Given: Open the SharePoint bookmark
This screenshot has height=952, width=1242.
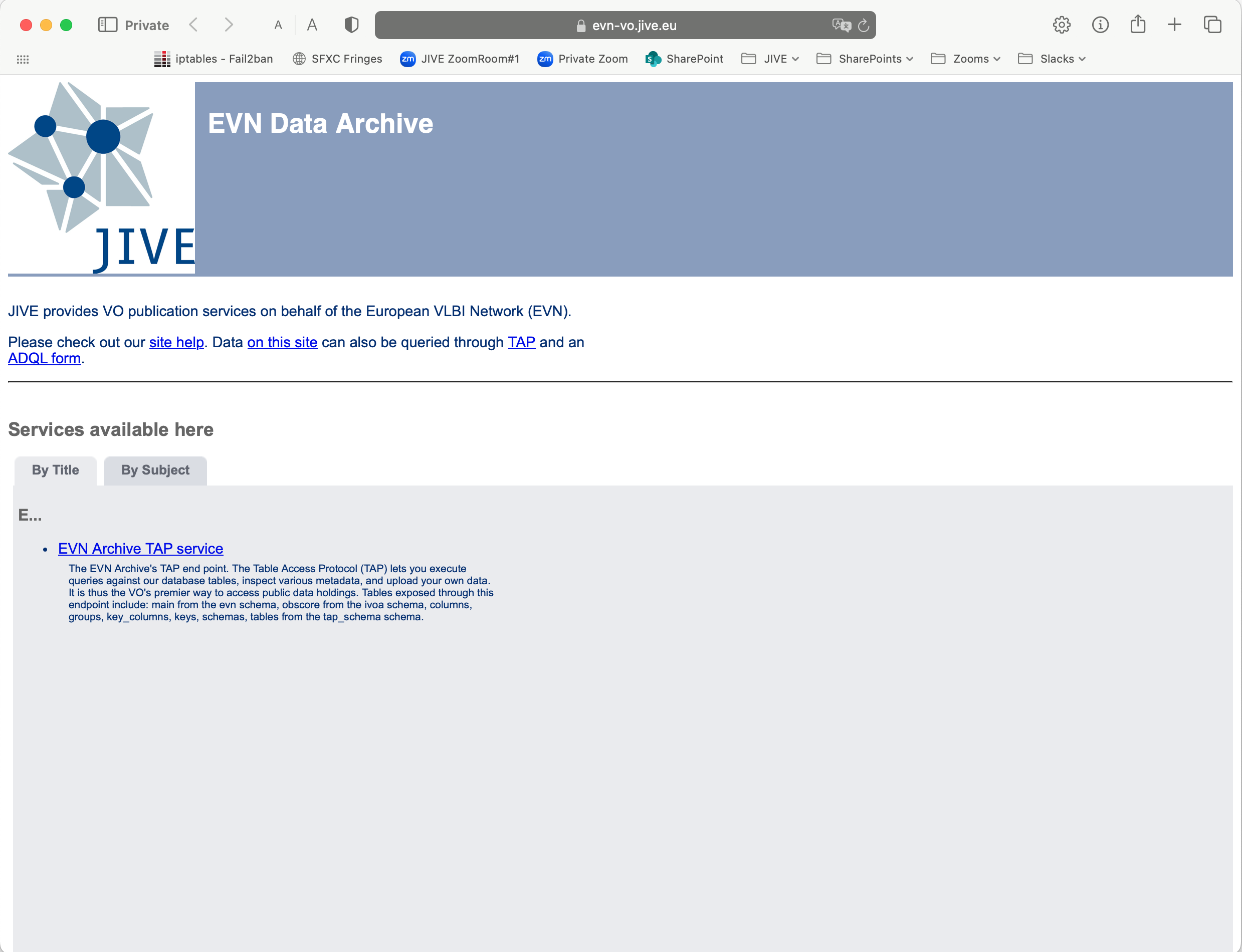Looking at the screenshot, I should pos(684,59).
